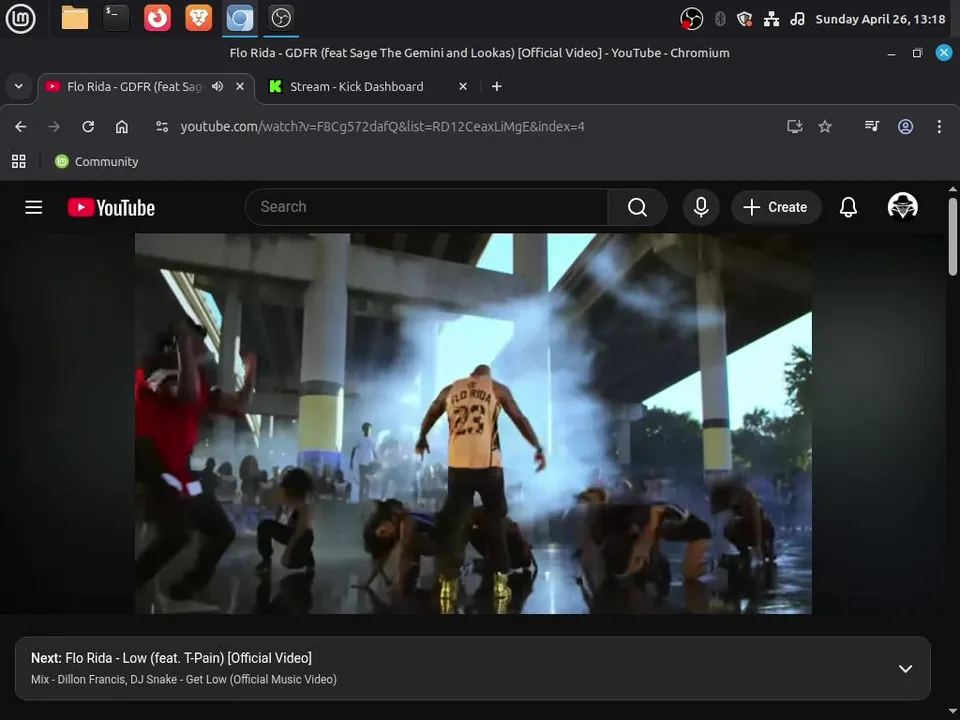
Task: Go forward to the next page
Action: point(54,127)
